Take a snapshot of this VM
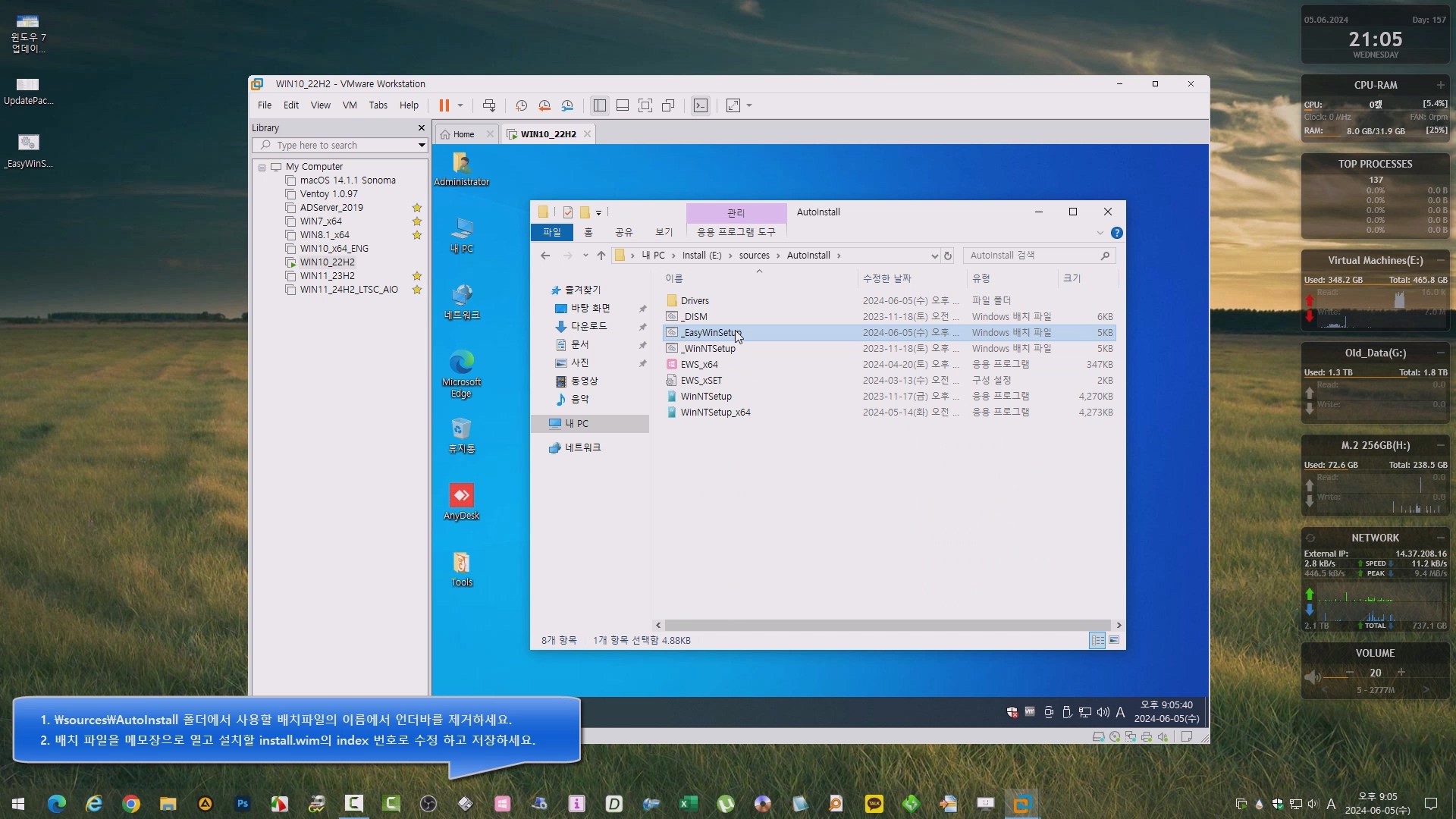 pyautogui.click(x=521, y=105)
